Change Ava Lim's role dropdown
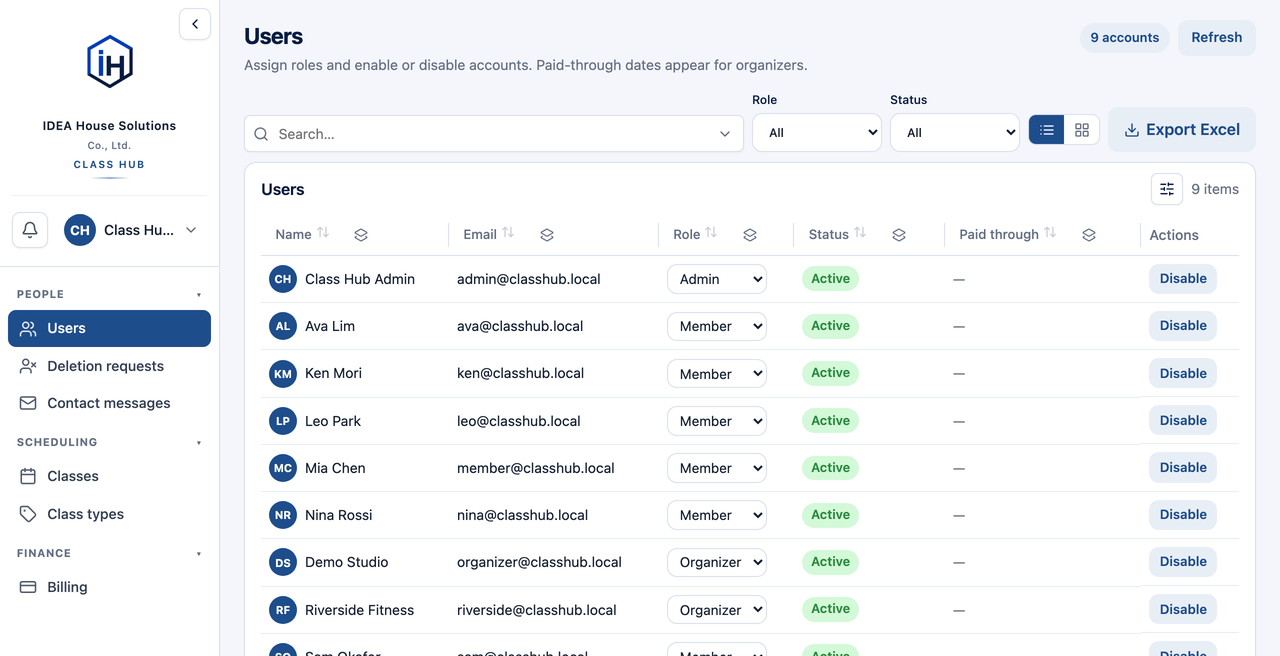 (717, 326)
